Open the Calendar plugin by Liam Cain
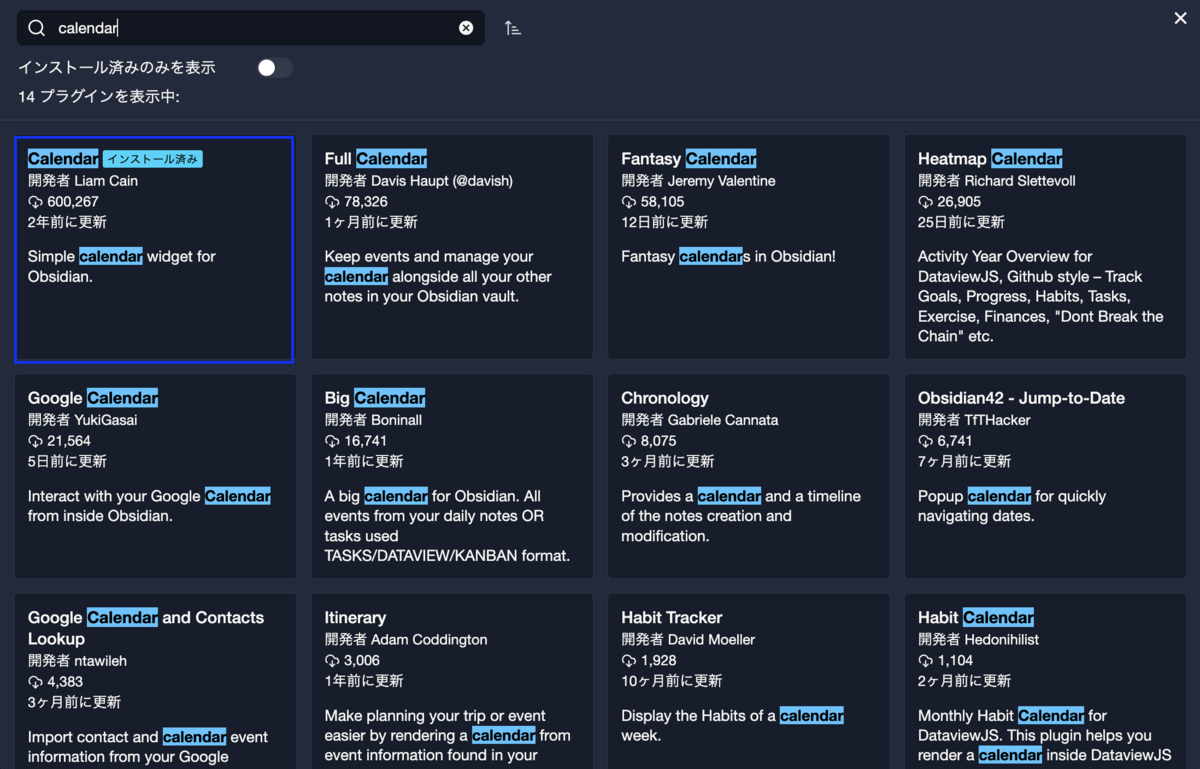 154,249
